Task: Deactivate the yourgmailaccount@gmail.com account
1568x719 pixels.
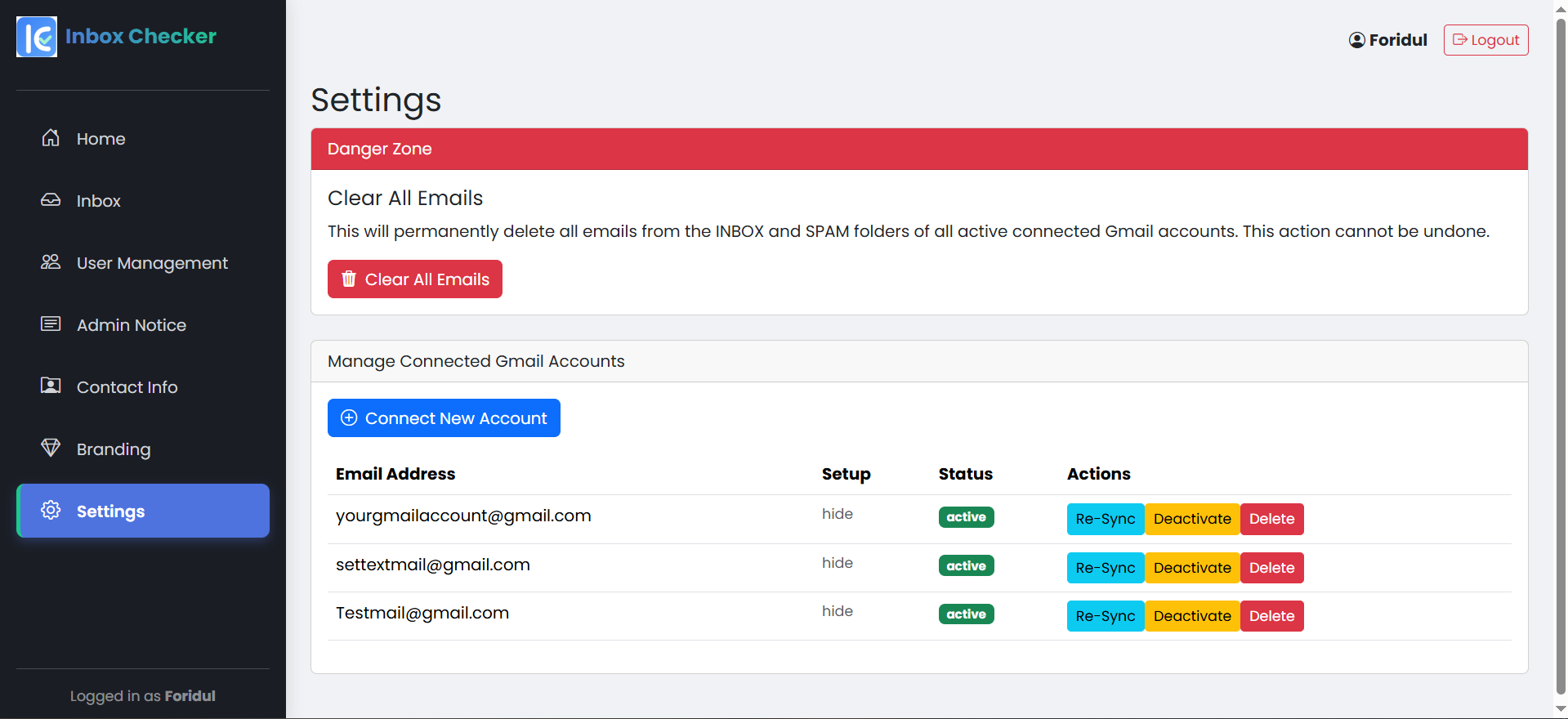Action: coord(1191,519)
